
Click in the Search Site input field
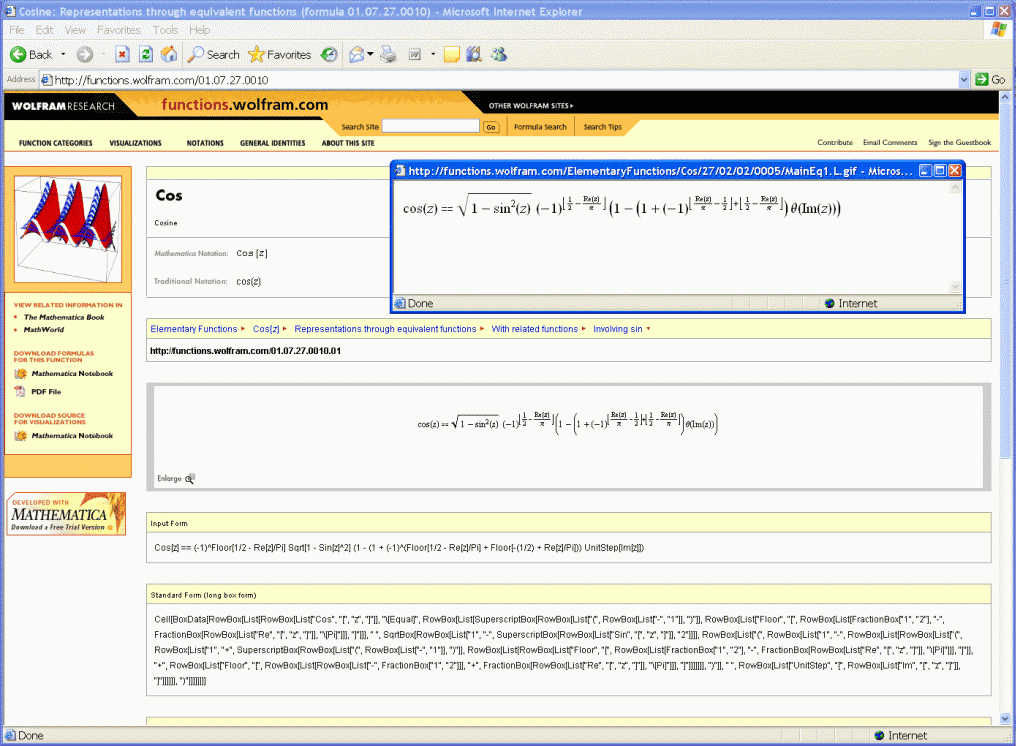[431, 127]
